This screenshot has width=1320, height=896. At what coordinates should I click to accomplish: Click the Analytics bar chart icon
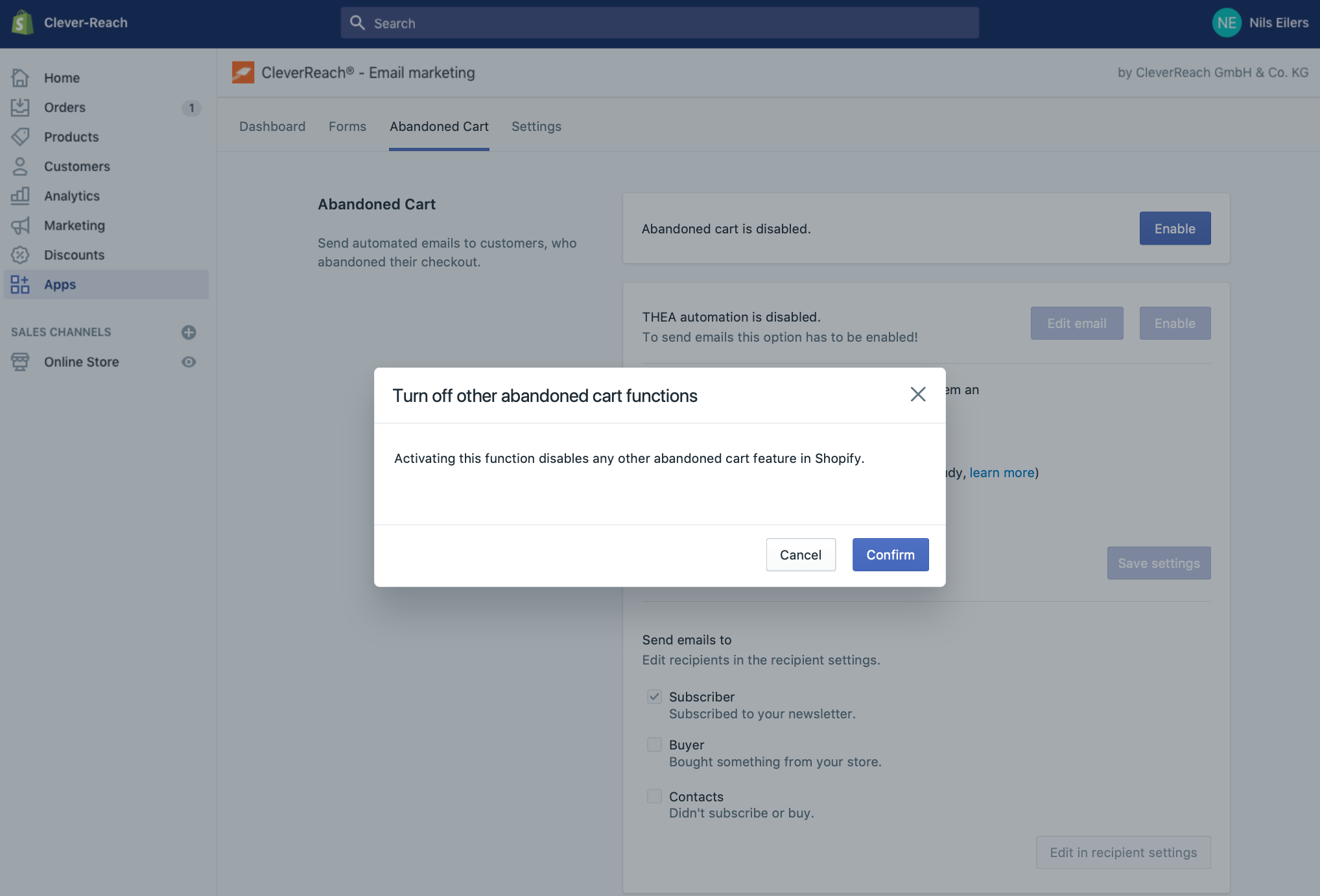(x=20, y=196)
